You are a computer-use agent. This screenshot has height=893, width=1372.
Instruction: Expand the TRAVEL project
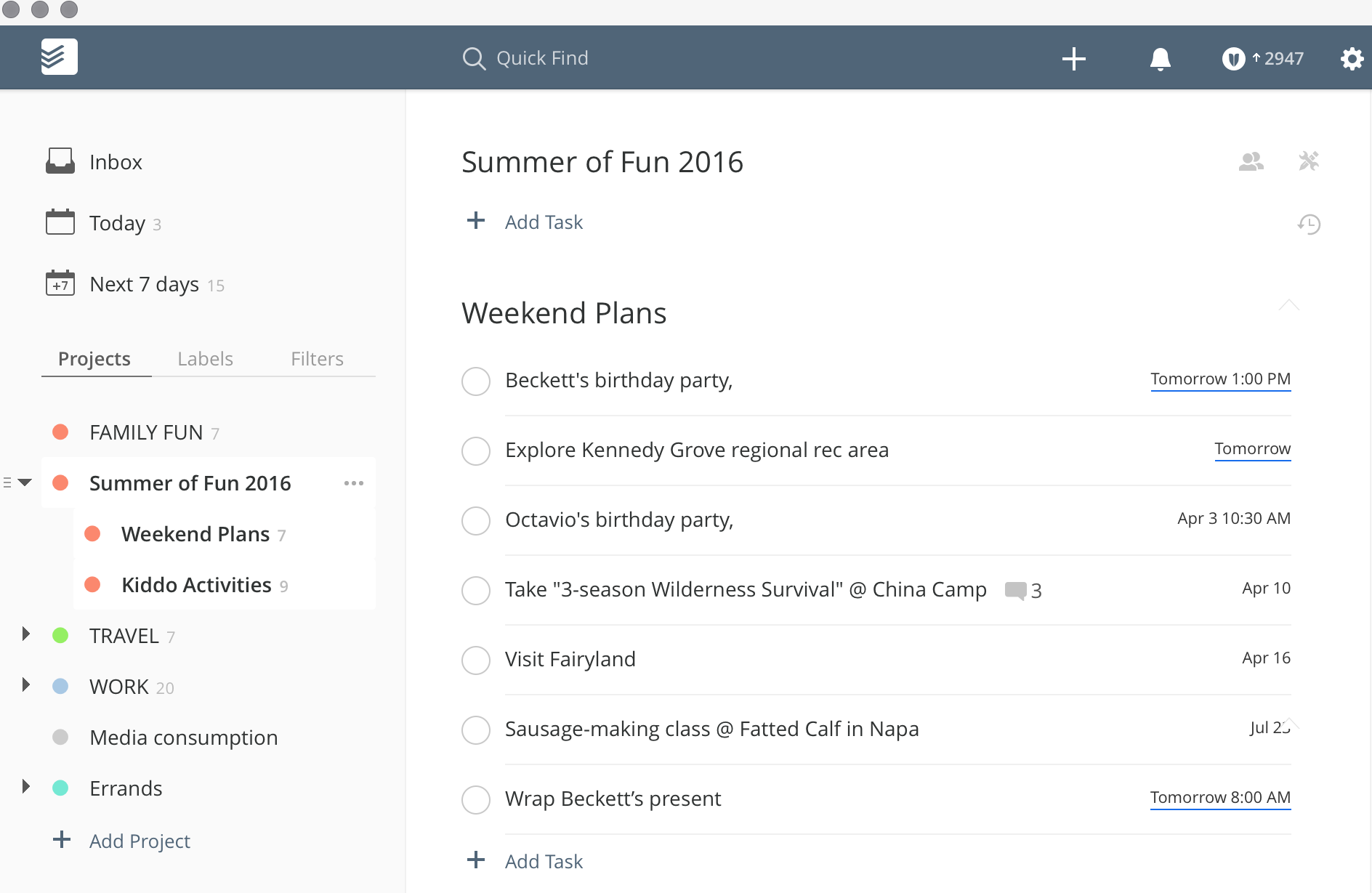pos(26,634)
